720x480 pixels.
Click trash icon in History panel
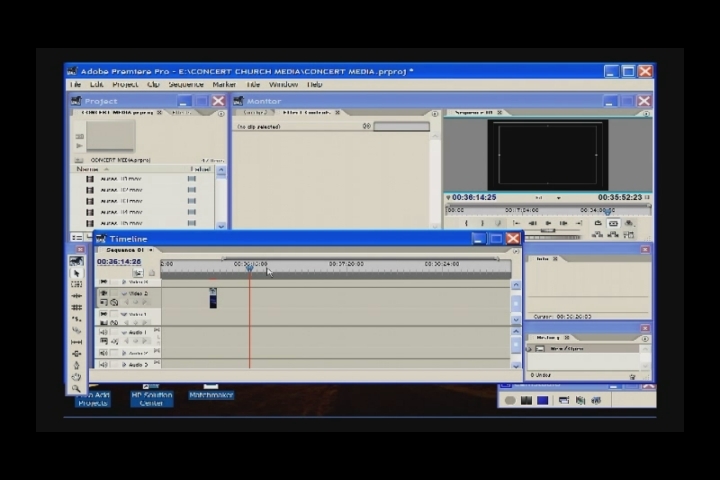coord(633,376)
